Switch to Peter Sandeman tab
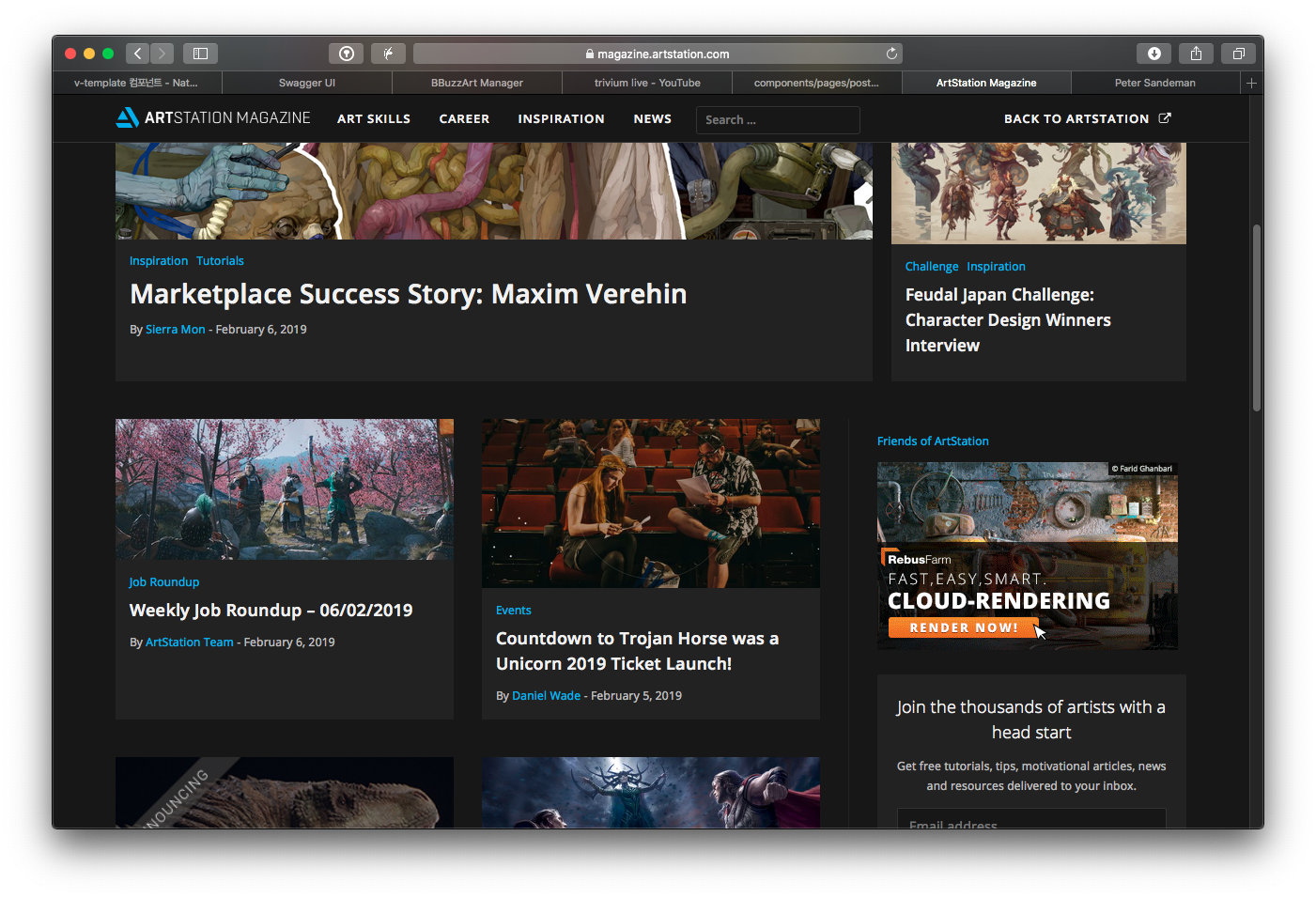 (1155, 83)
